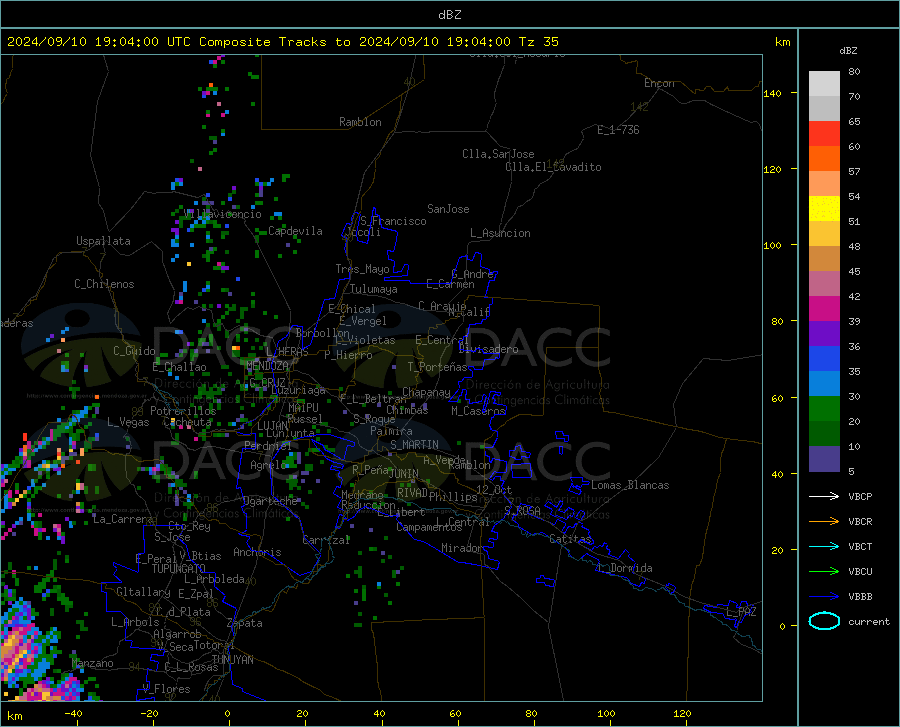Image resolution: width=900 pixels, height=727 pixels.
Task: Click the Uspallata label on the map
Action: point(103,242)
